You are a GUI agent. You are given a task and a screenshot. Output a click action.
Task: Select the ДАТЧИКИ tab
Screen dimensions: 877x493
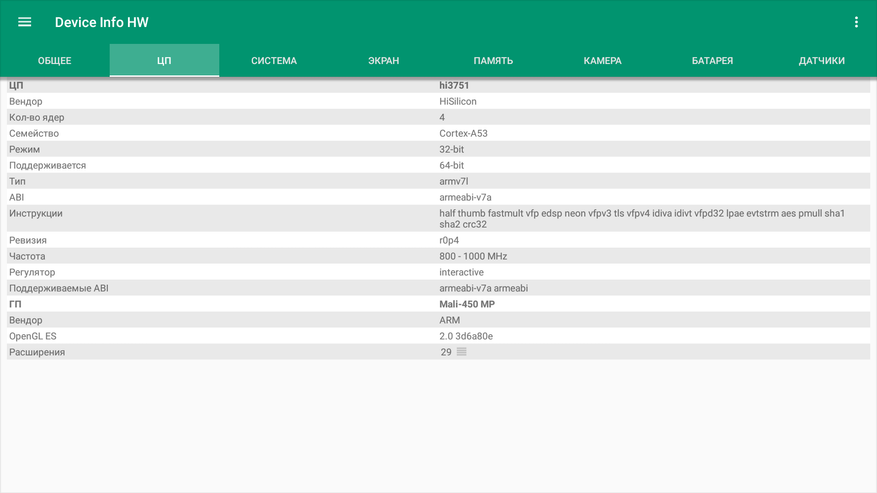coord(822,60)
